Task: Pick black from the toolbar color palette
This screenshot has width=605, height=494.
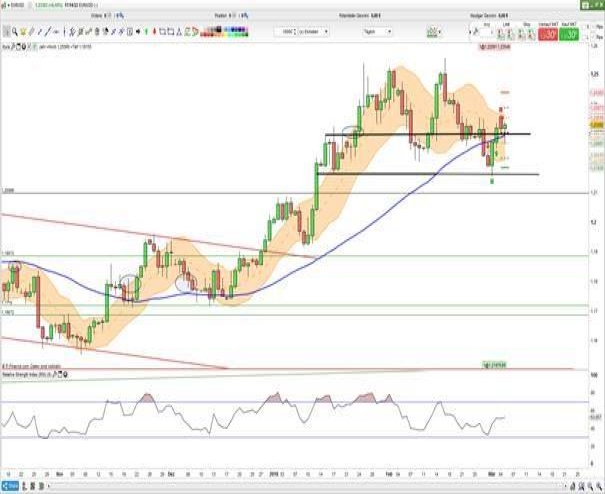Action: (x=219, y=29)
